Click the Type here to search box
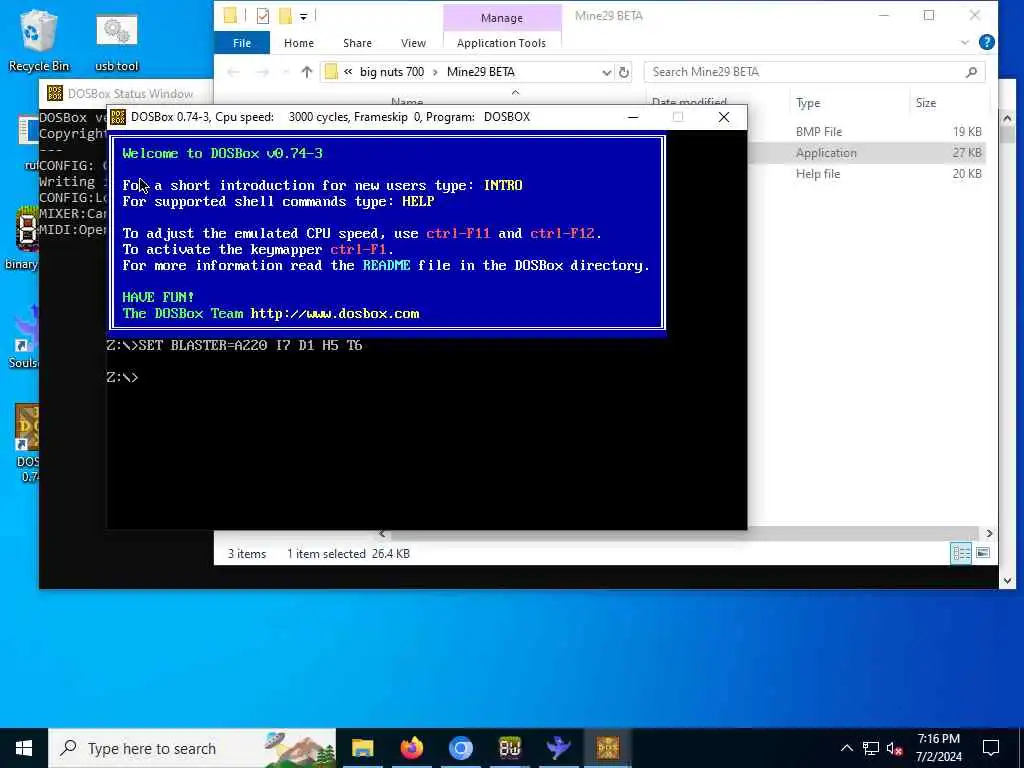Image resolution: width=1024 pixels, height=768 pixels. coord(192,748)
